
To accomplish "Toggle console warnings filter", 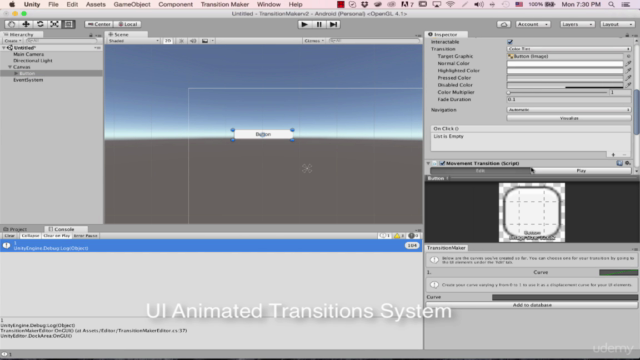I will [x=399, y=236].
